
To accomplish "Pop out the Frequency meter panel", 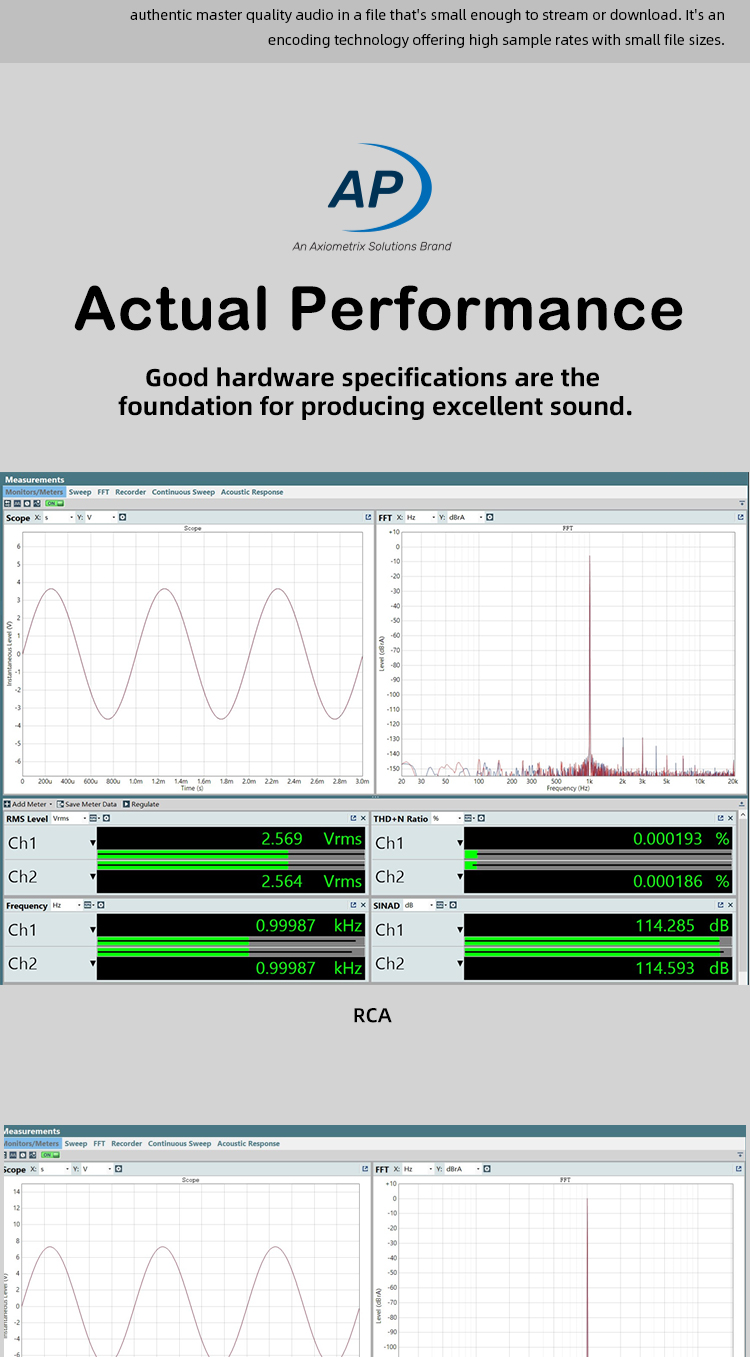I will tap(353, 905).
